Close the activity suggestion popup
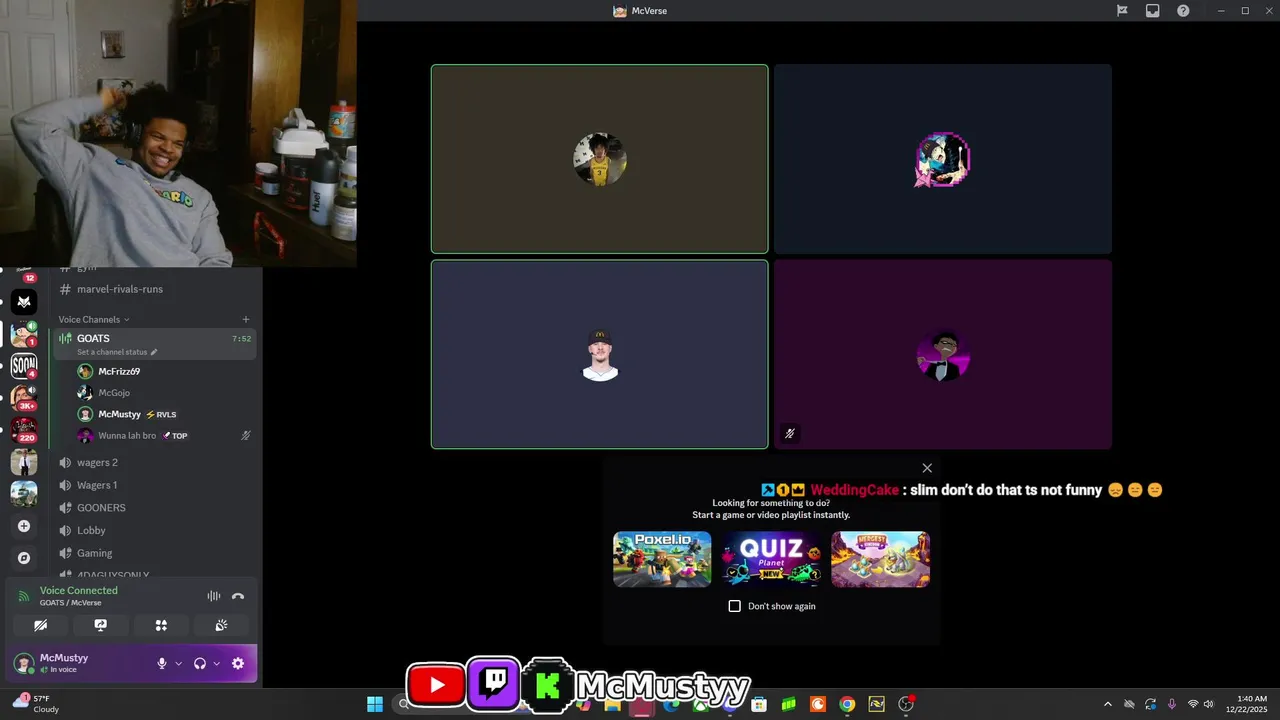The height and width of the screenshot is (720, 1280). (x=927, y=468)
